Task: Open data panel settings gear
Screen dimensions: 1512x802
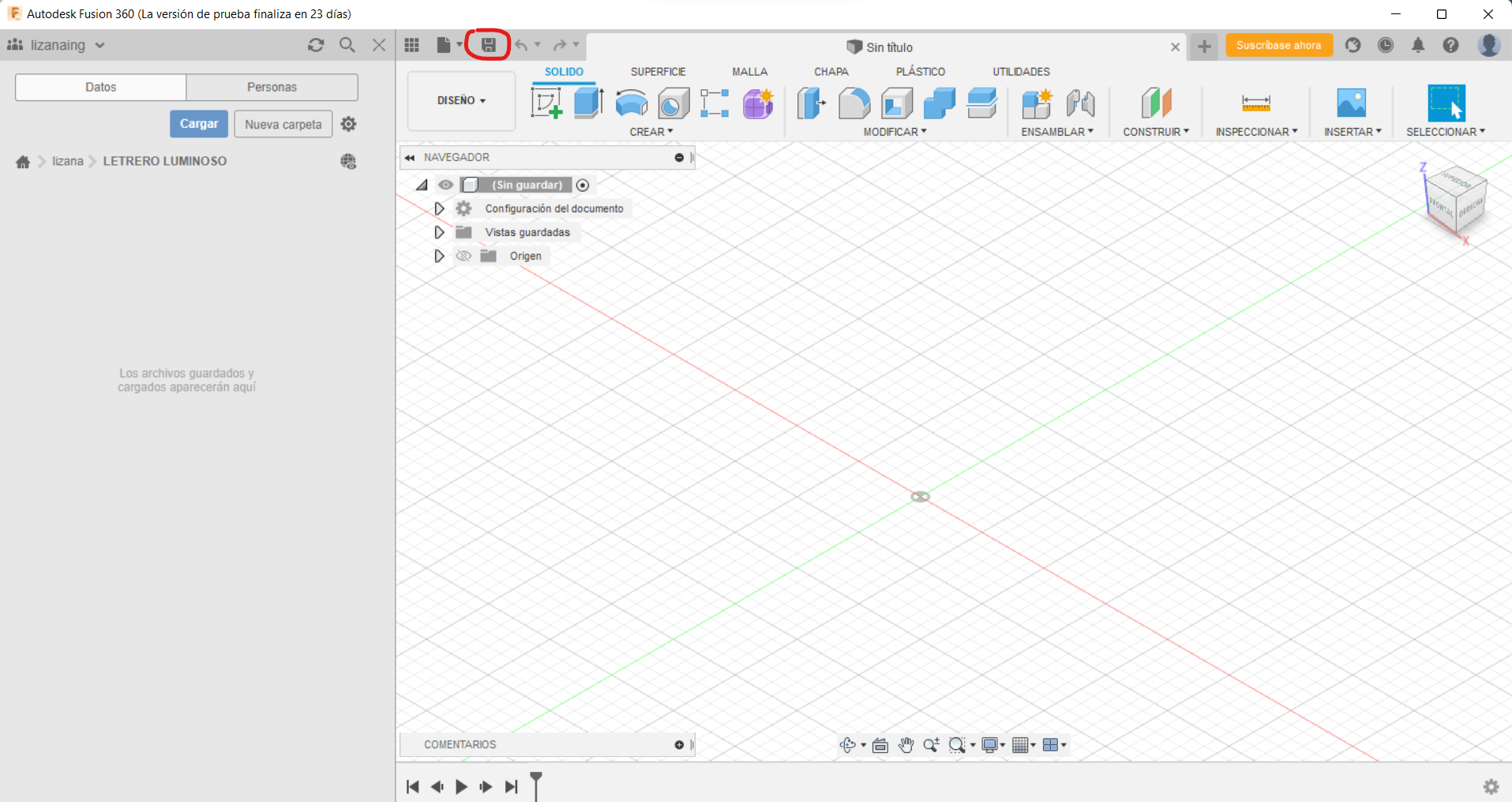Action: [348, 124]
